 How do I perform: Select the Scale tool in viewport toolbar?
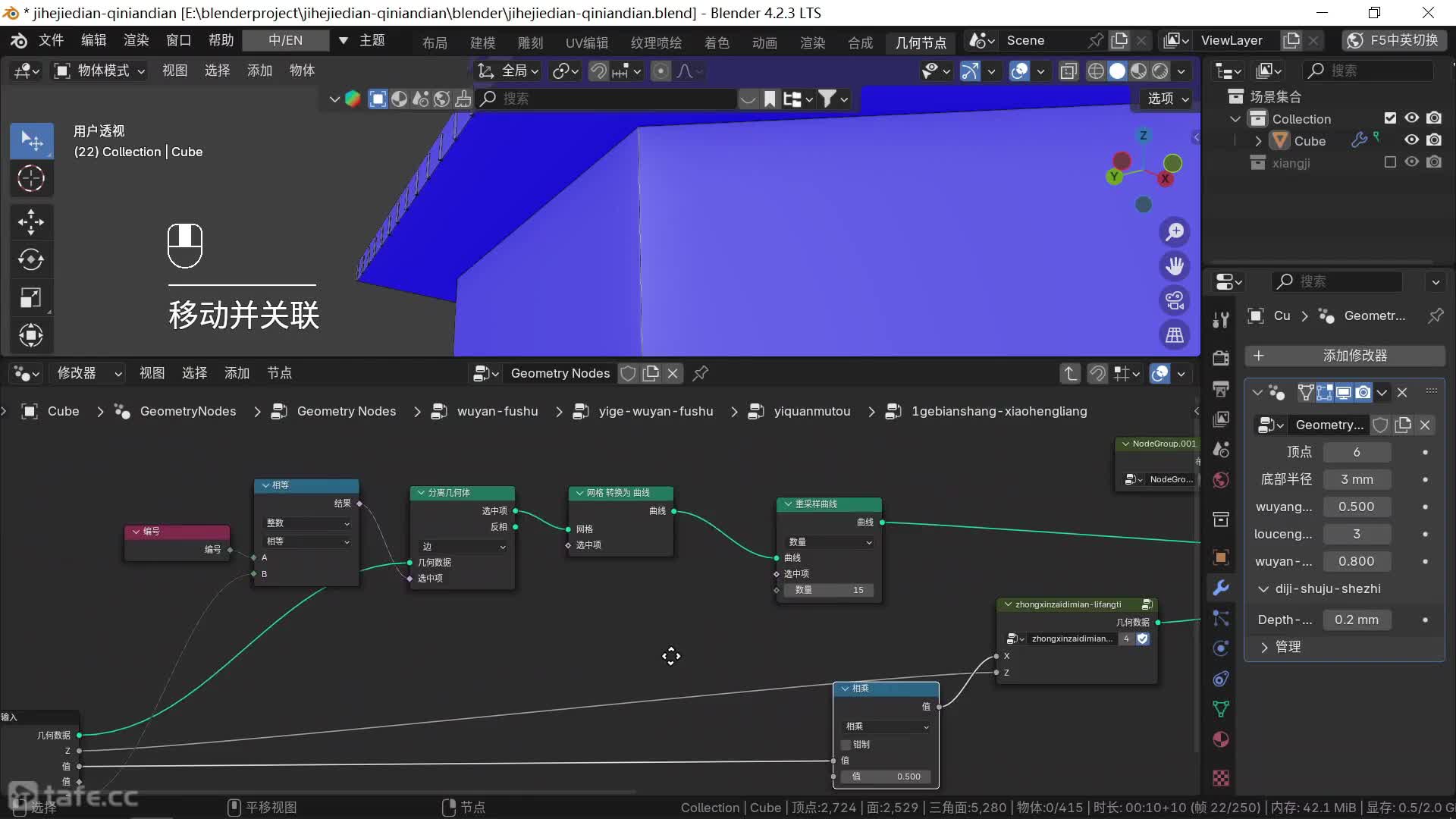click(x=31, y=297)
